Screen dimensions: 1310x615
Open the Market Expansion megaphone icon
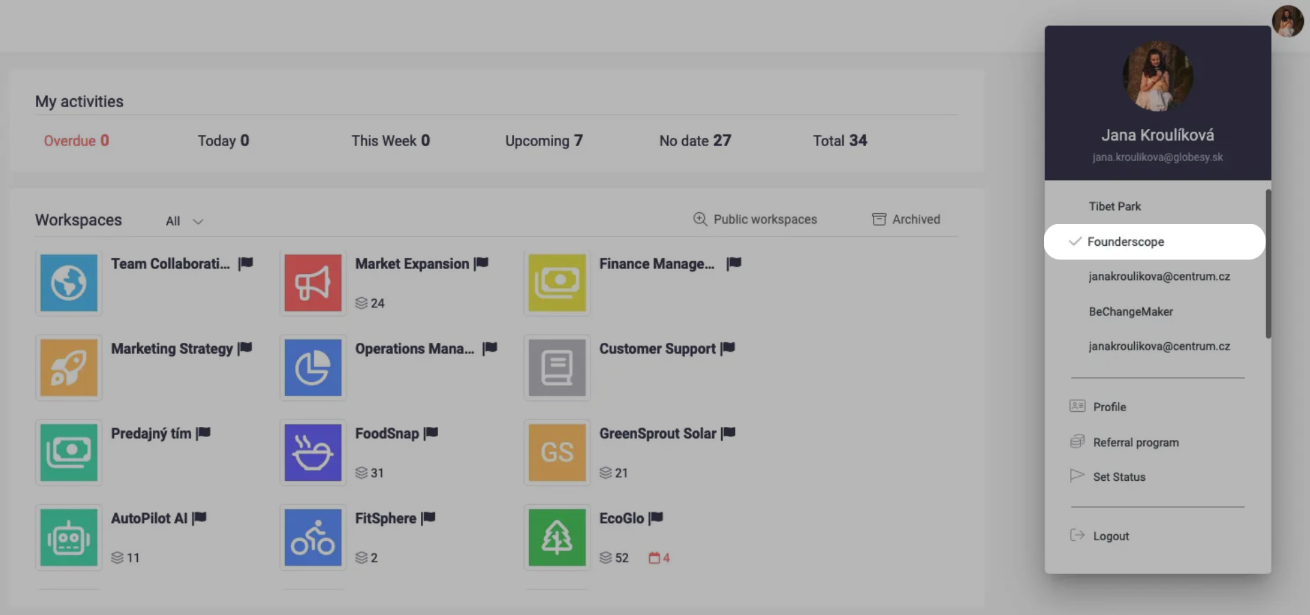(x=313, y=283)
